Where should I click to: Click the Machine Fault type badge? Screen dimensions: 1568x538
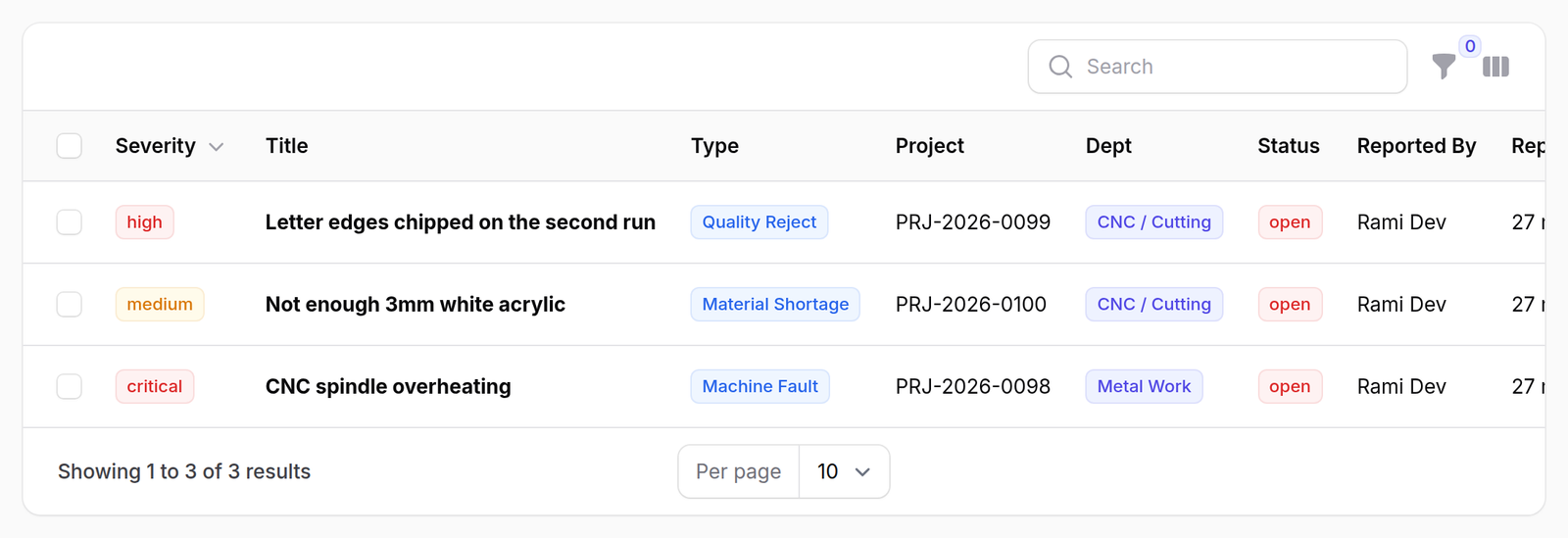point(760,387)
